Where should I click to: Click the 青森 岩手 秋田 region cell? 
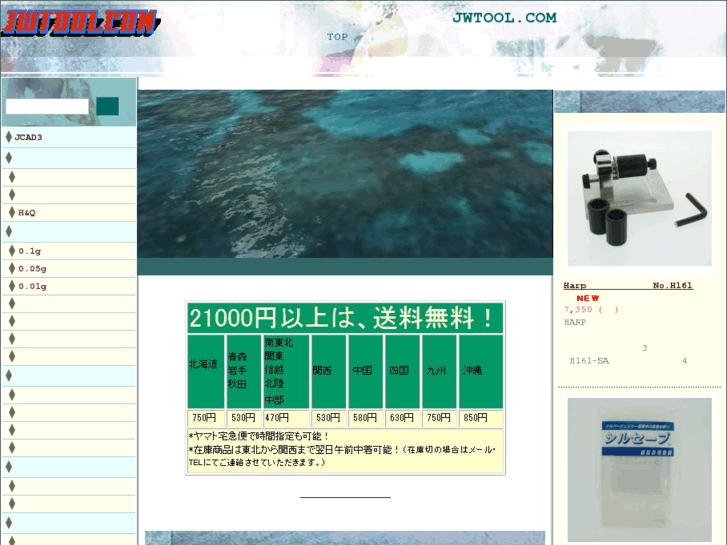243,372
